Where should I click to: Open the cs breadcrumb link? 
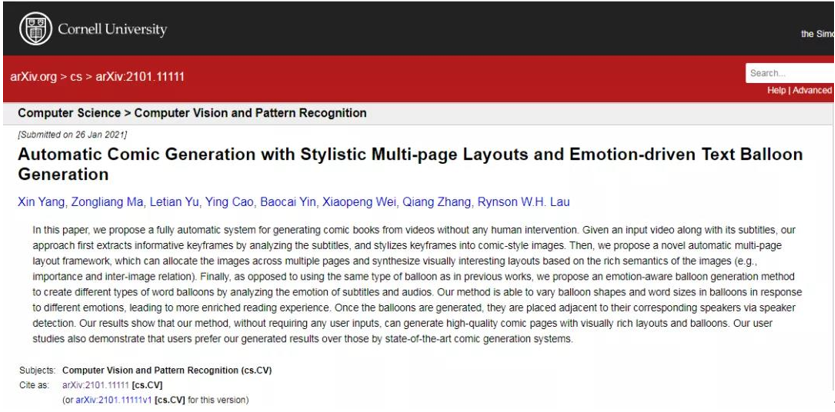click(x=76, y=77)
